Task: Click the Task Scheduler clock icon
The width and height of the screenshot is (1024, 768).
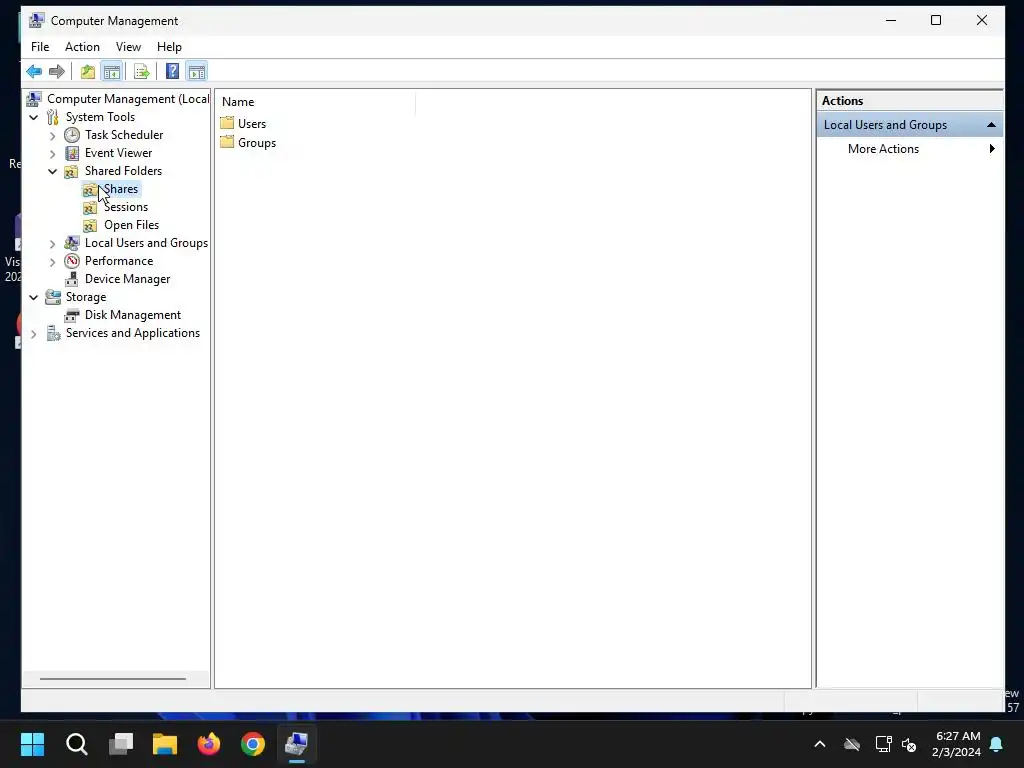Action: (72, 135)
